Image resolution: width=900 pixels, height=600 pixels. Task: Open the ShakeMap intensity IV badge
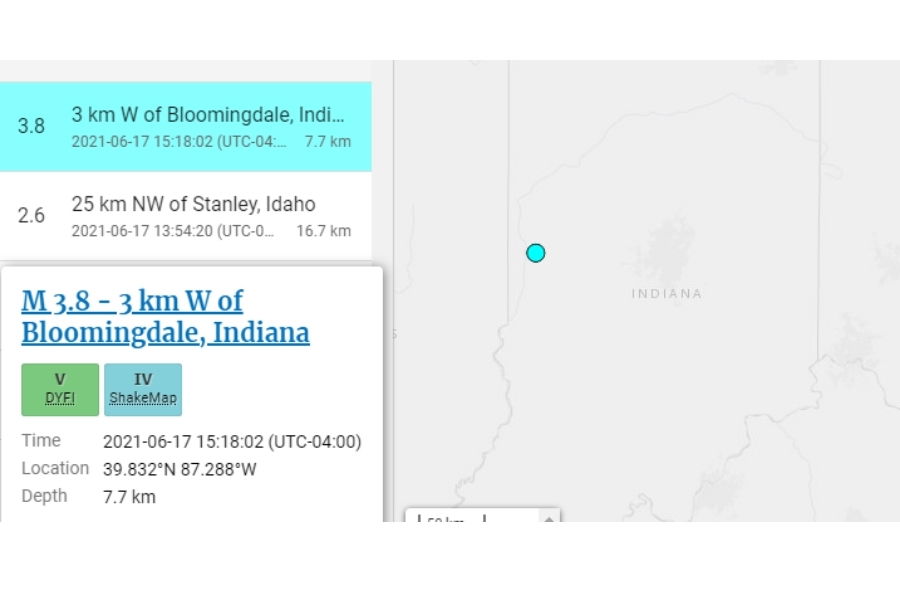(x=143, y=389)
